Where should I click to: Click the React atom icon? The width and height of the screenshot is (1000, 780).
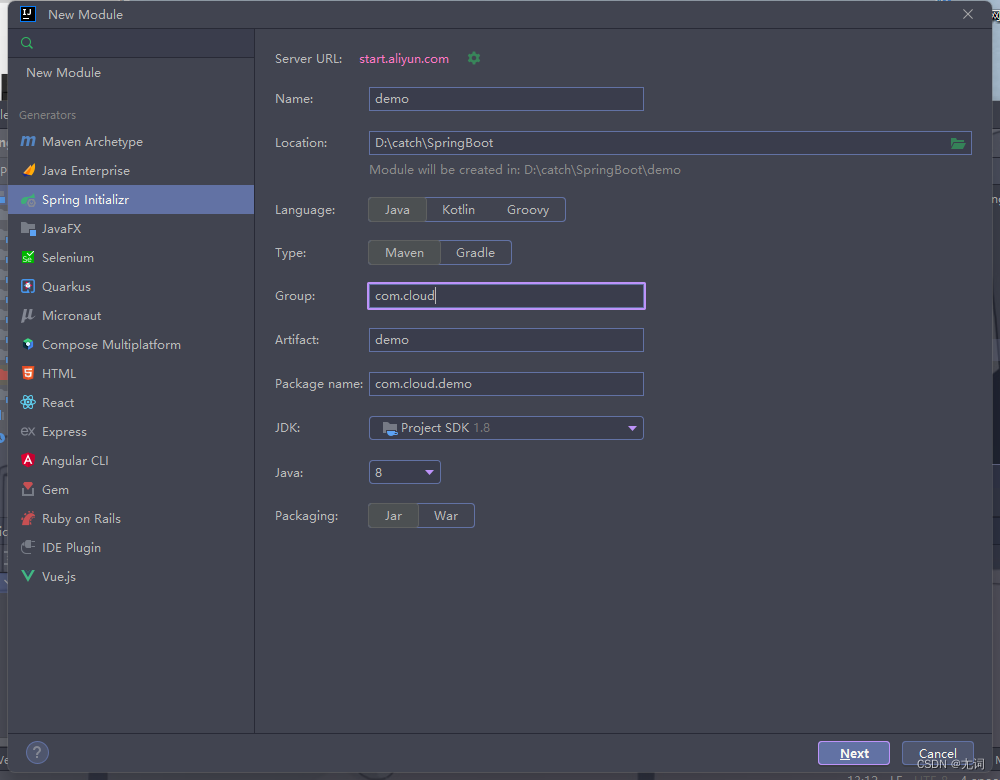point(28,402)
